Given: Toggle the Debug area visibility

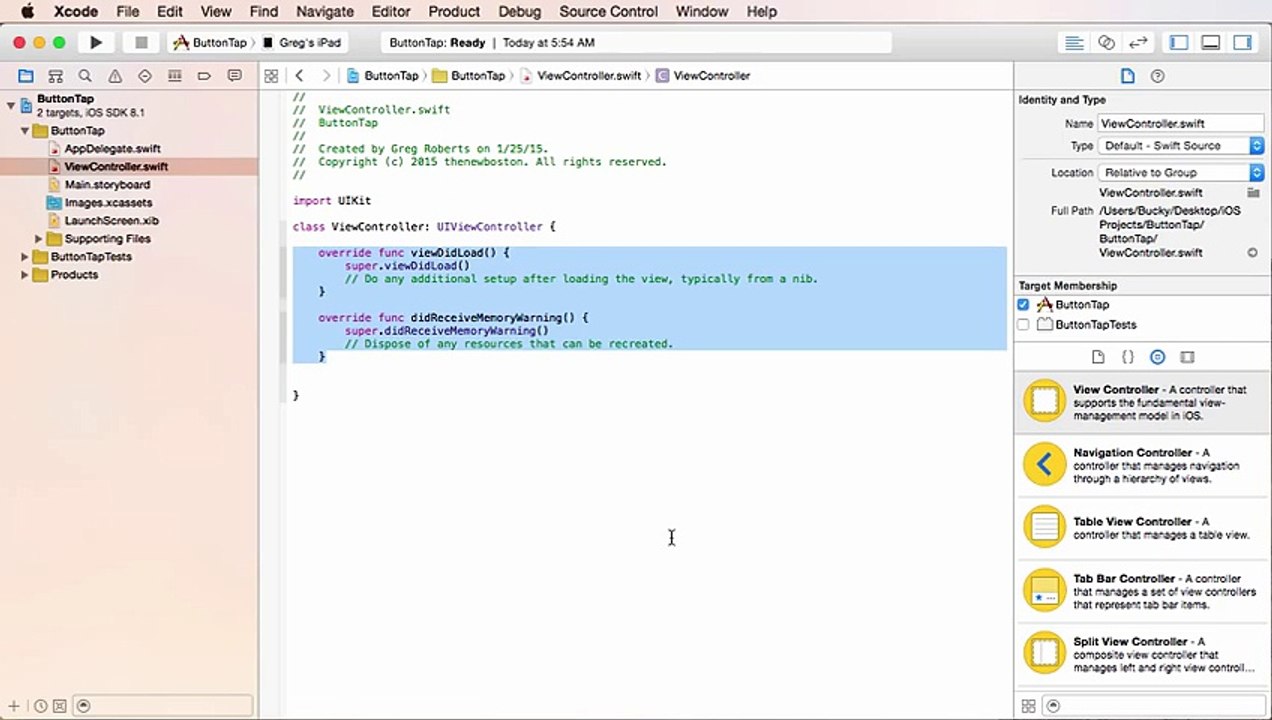Looking at the screenshot, I should click(1210, 43).
